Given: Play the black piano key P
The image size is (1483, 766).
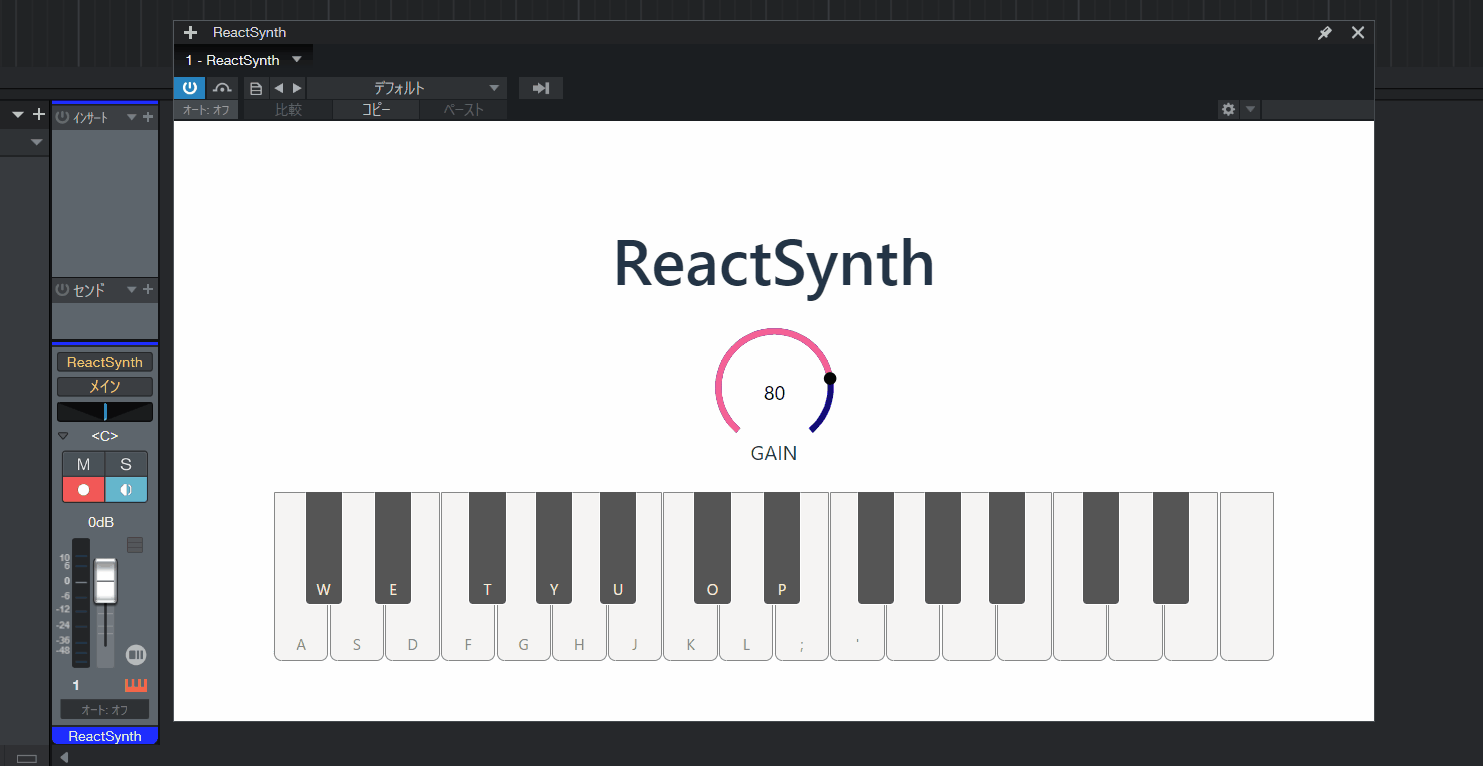Looking at the screenshot, I should [782, 548].
